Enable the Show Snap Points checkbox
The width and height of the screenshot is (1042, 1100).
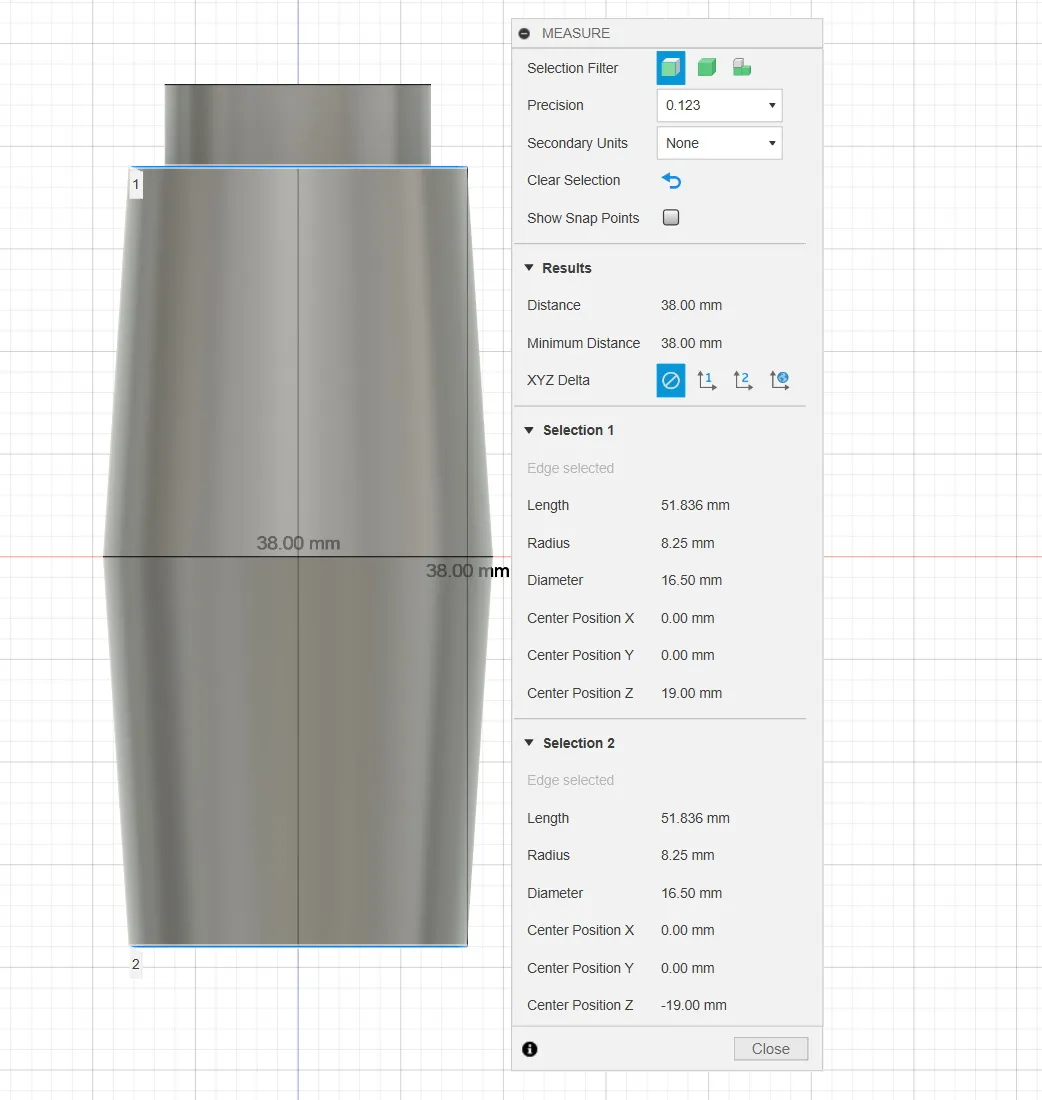(x=671, y=218)
